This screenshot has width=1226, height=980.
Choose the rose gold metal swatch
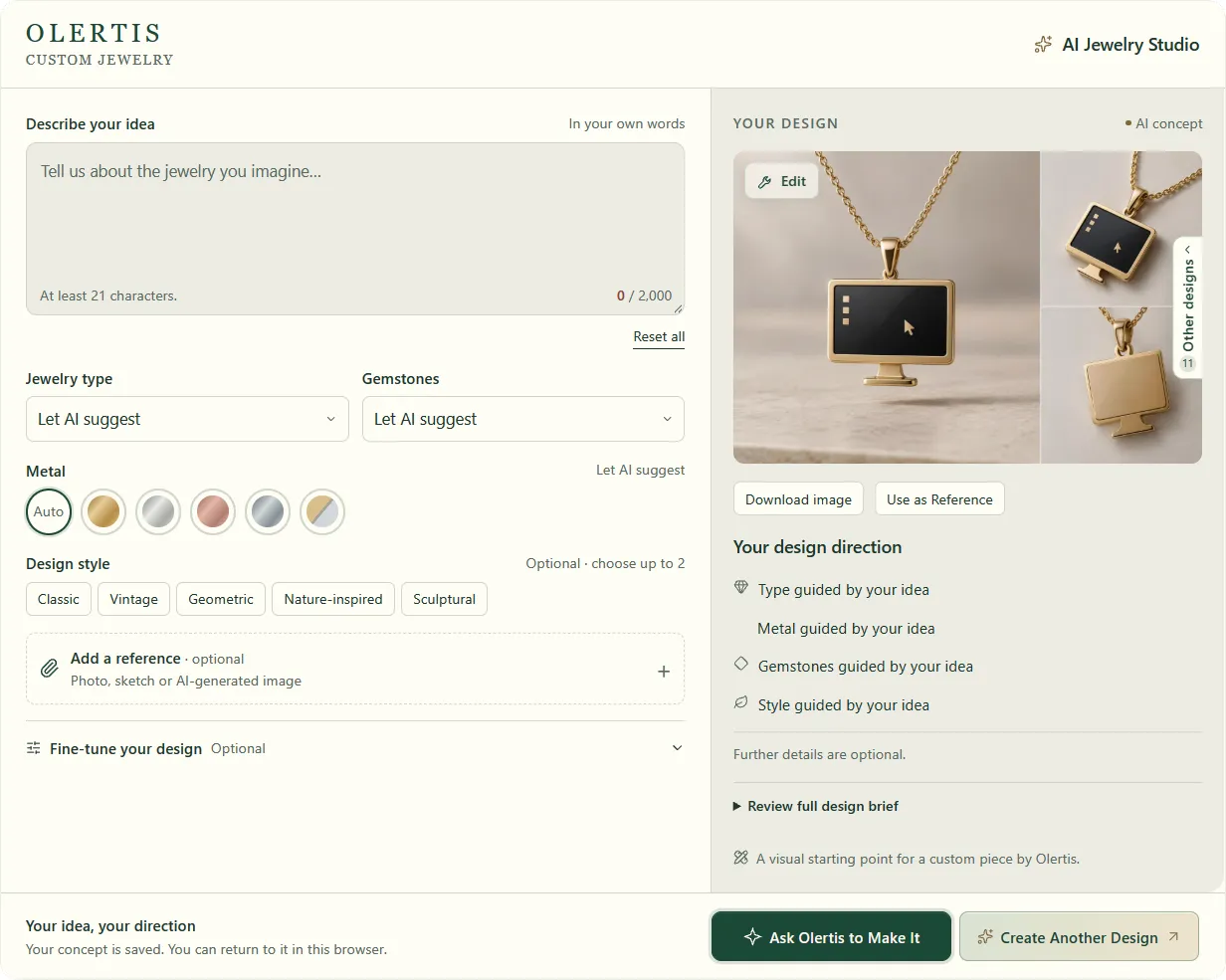click(x=213, y=511)
